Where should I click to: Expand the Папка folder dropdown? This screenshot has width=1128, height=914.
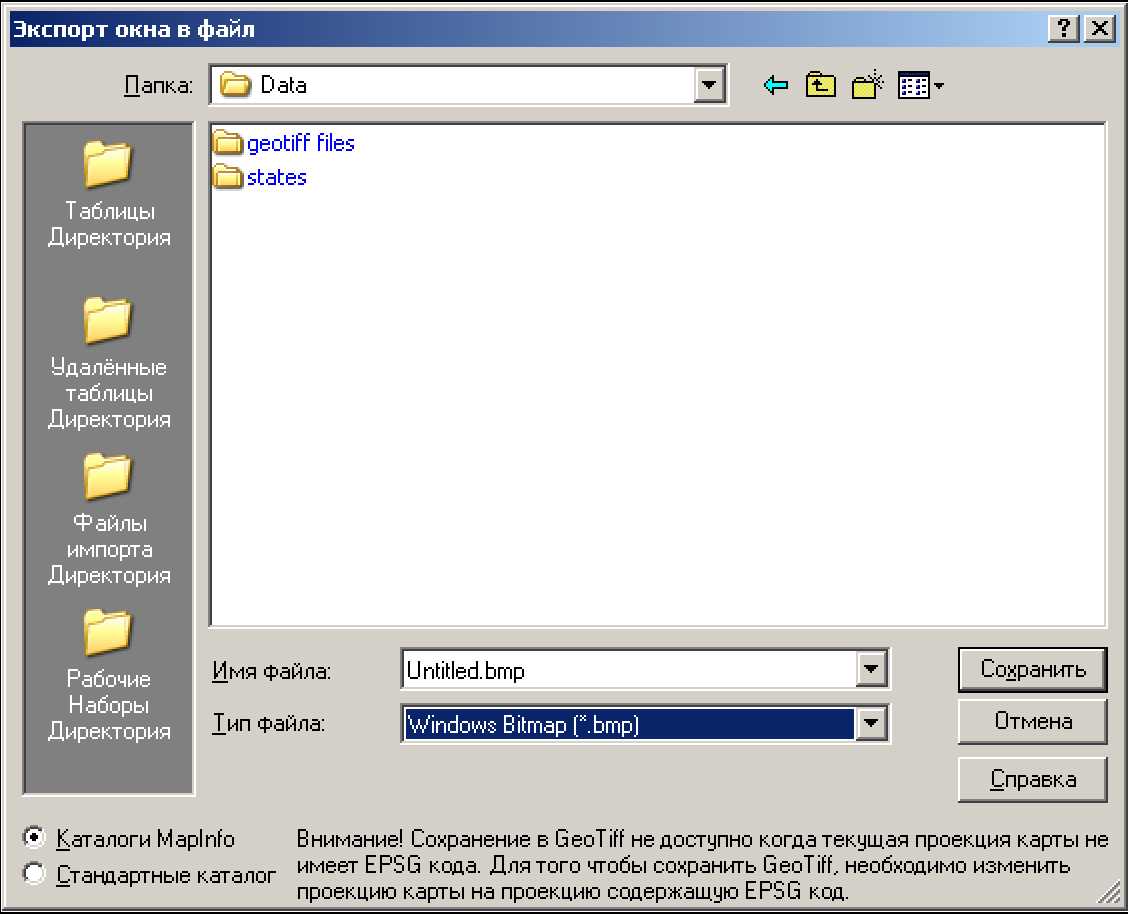point(709,86)
